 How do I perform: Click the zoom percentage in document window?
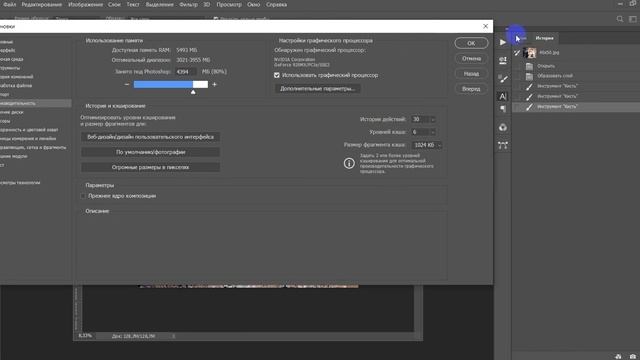(x=85, y=336)
